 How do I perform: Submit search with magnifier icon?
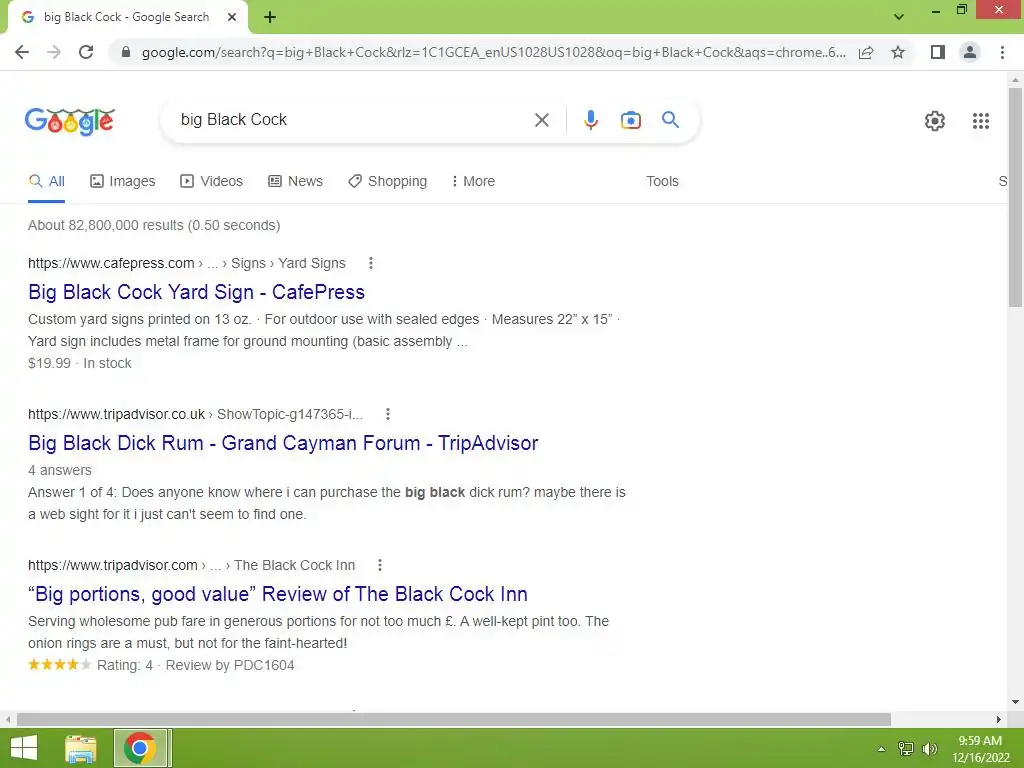[x=670, y=120]
